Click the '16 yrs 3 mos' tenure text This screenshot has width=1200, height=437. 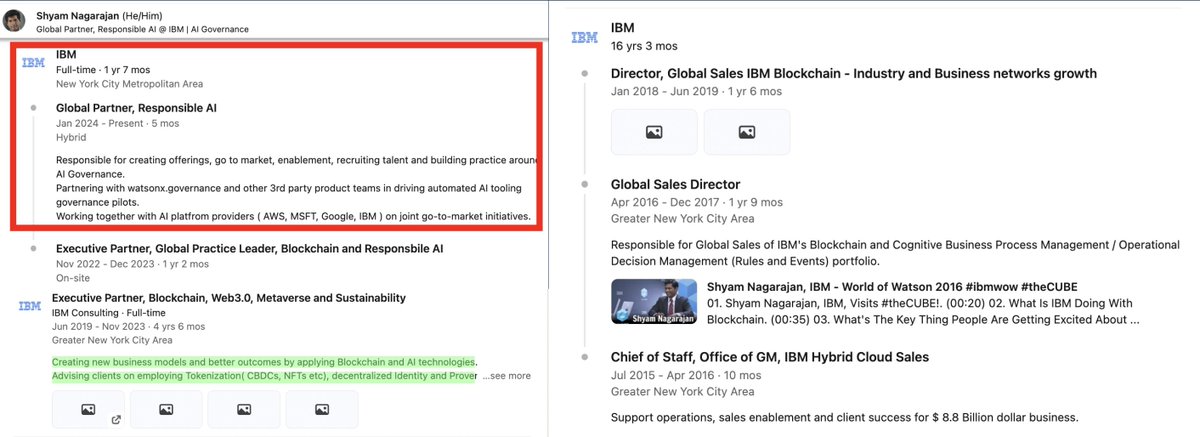[644, 46]
